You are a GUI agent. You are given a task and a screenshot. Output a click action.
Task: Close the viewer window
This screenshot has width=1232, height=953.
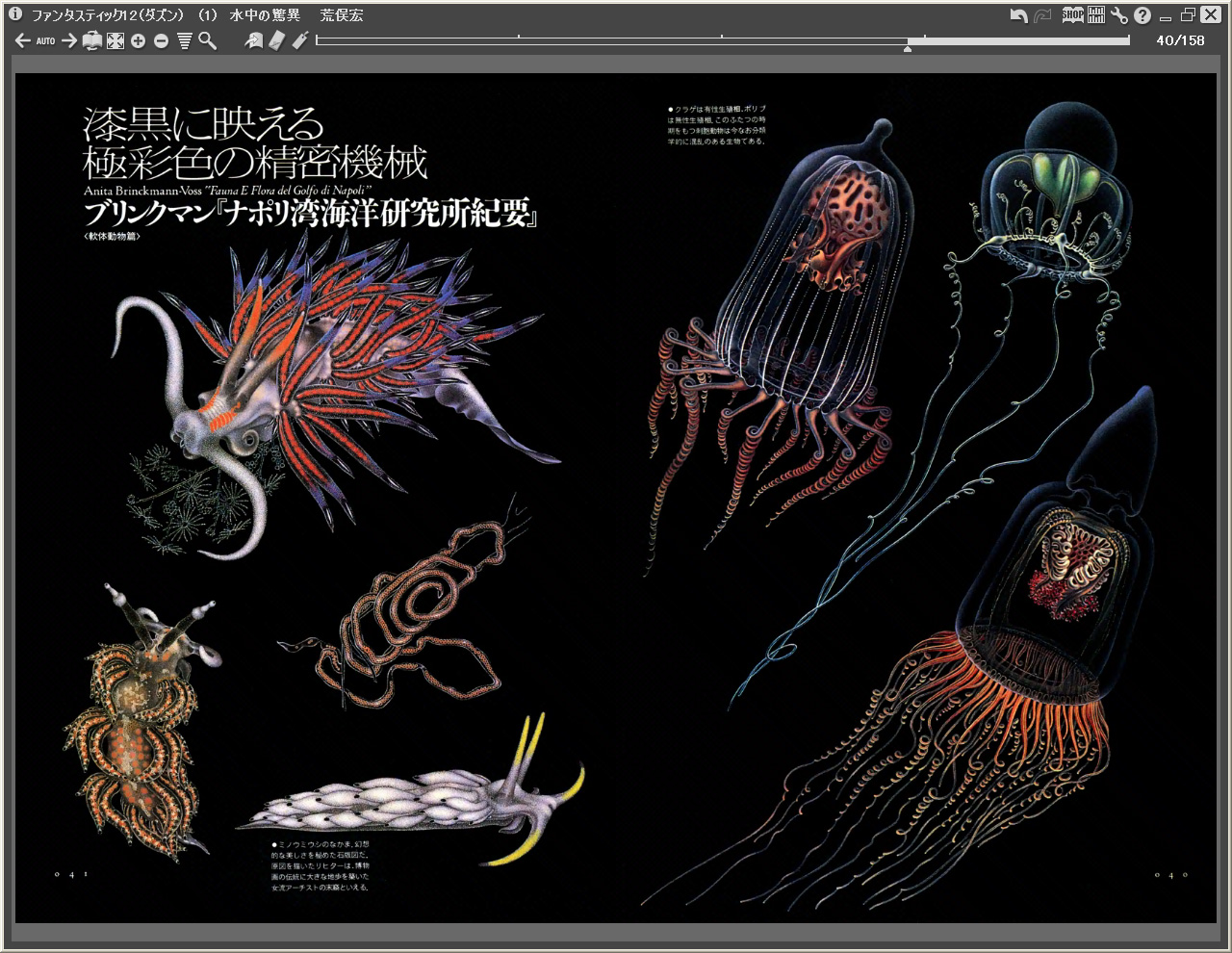click(x=1211, y=15)
